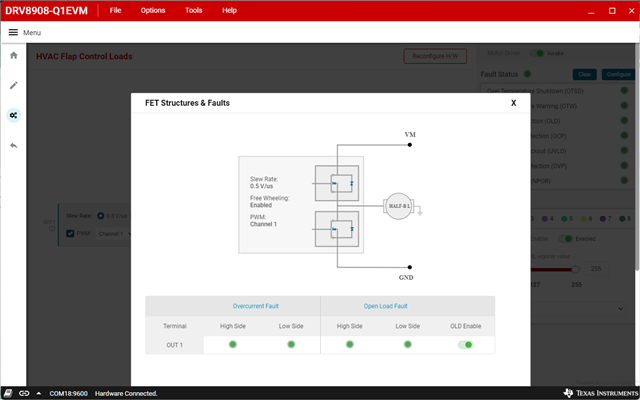Screen dimensions: 640x400
Task: Click the Open Load Fault column header
Action: click(x=385, y=306)
